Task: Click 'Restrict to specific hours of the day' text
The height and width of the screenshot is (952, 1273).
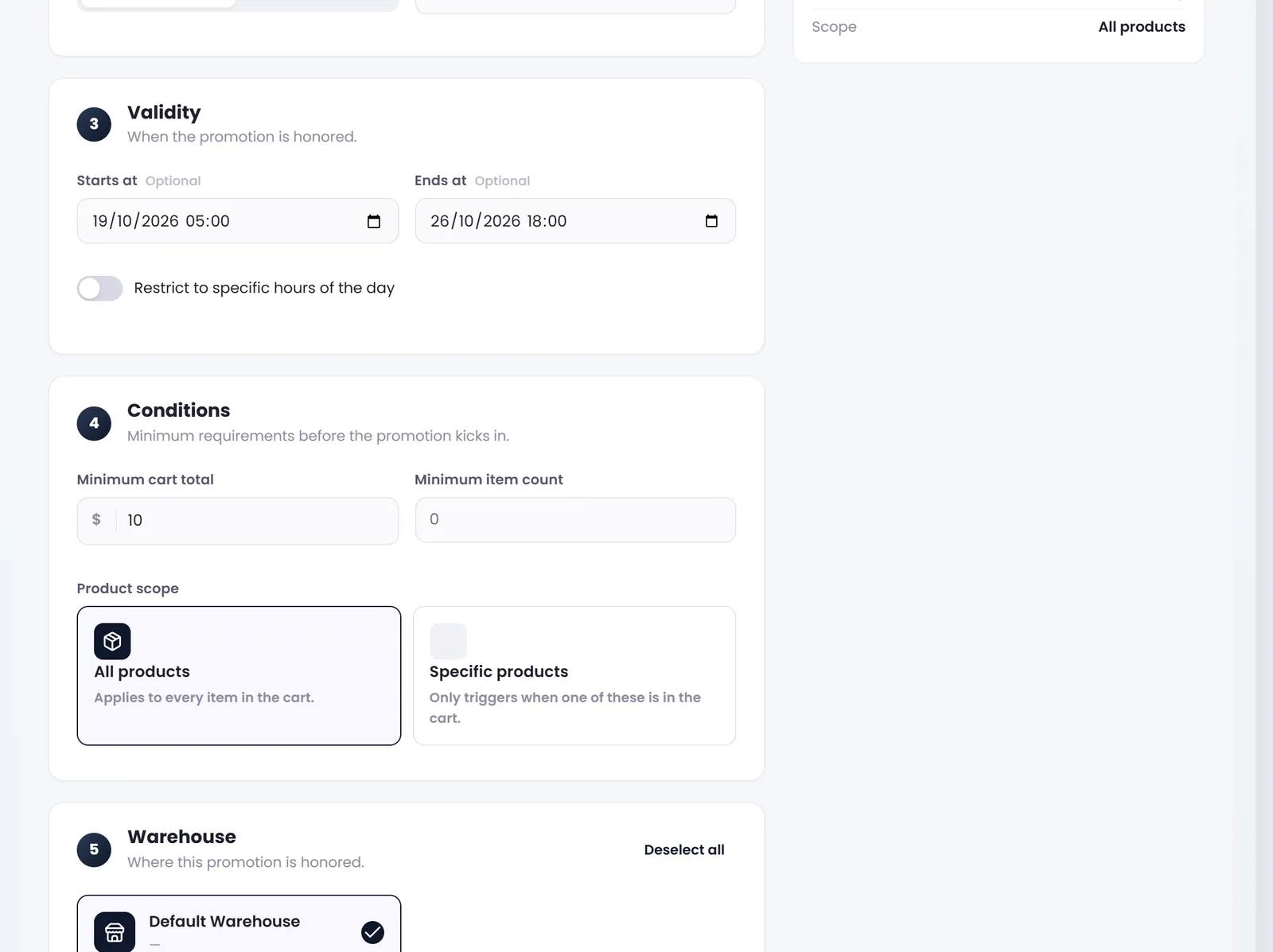Action: tap(264, 288)
